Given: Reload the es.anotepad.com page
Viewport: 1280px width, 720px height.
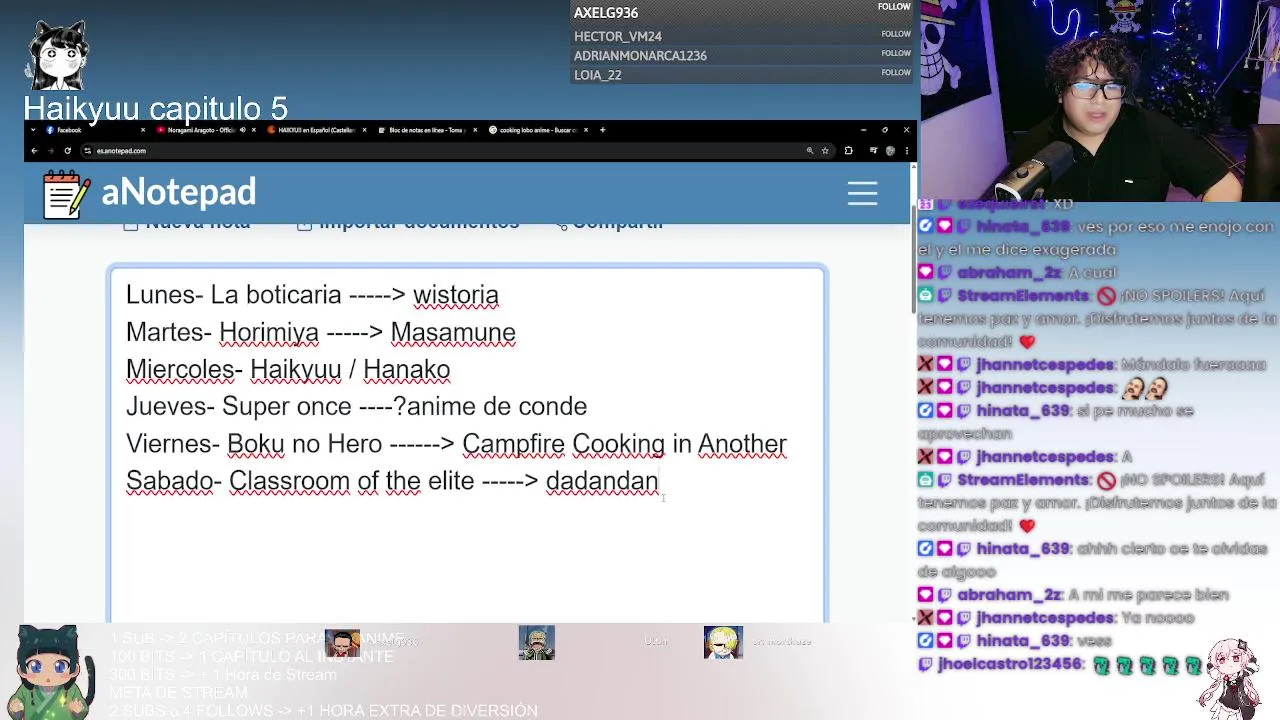Looking at the screenshot, I should click(67, 151).
